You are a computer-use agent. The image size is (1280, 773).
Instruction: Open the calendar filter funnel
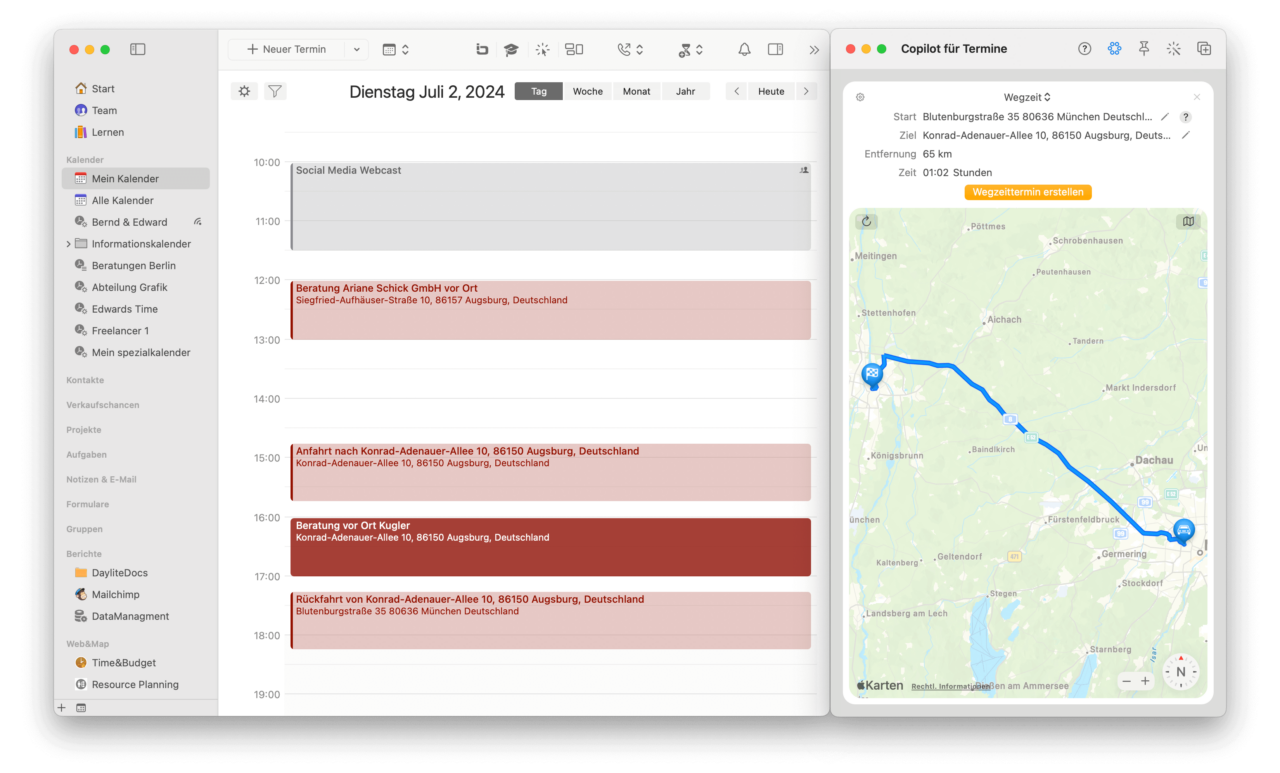click(275, 90)
